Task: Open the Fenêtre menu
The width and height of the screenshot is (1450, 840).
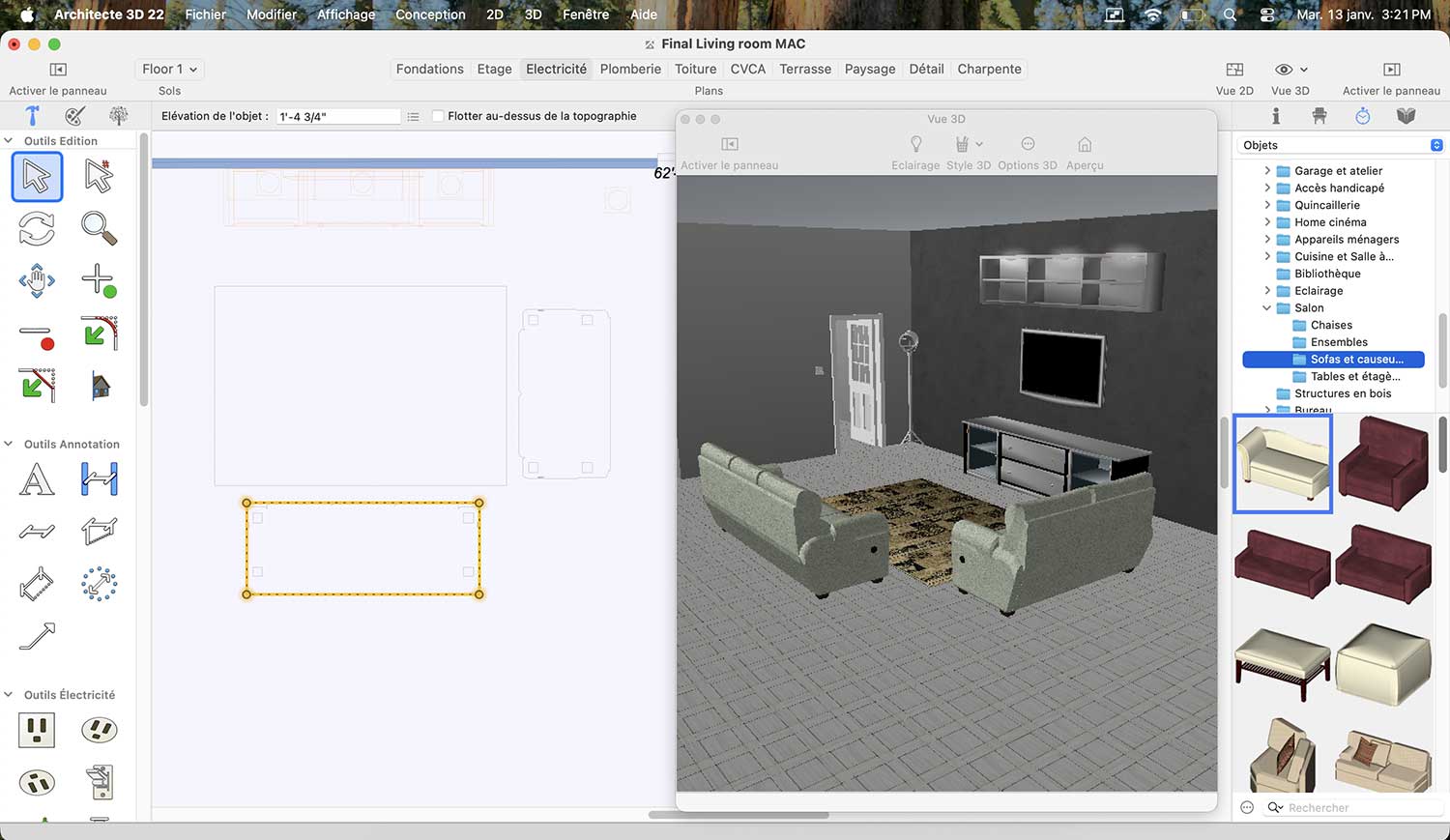Action: click(x=586, y=14)
